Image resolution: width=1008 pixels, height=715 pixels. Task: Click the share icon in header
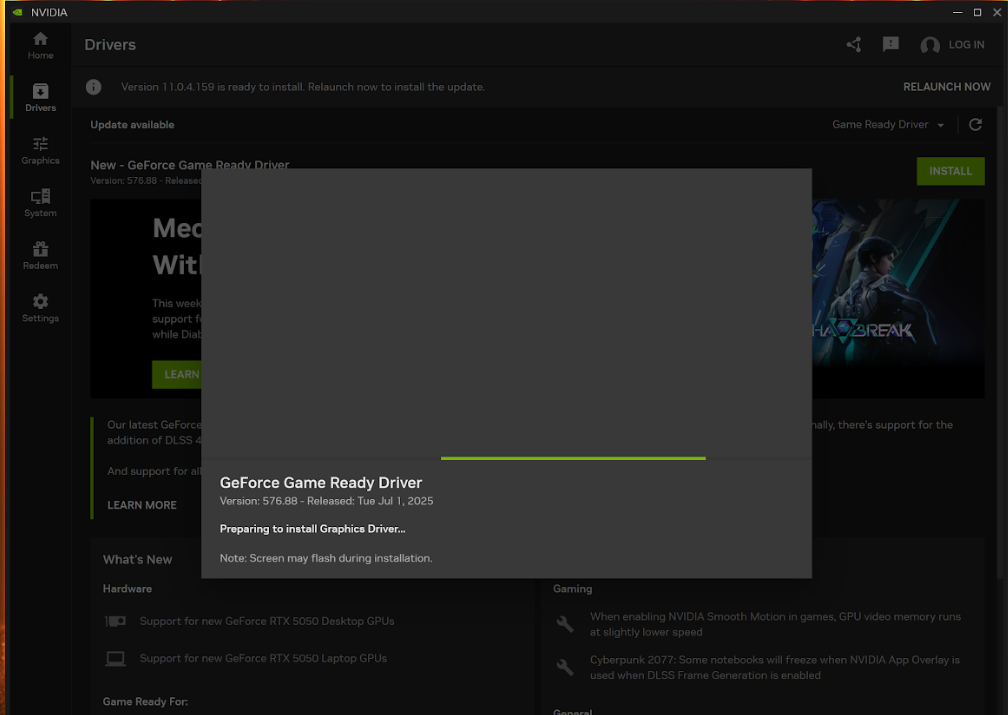pos(854,44)
